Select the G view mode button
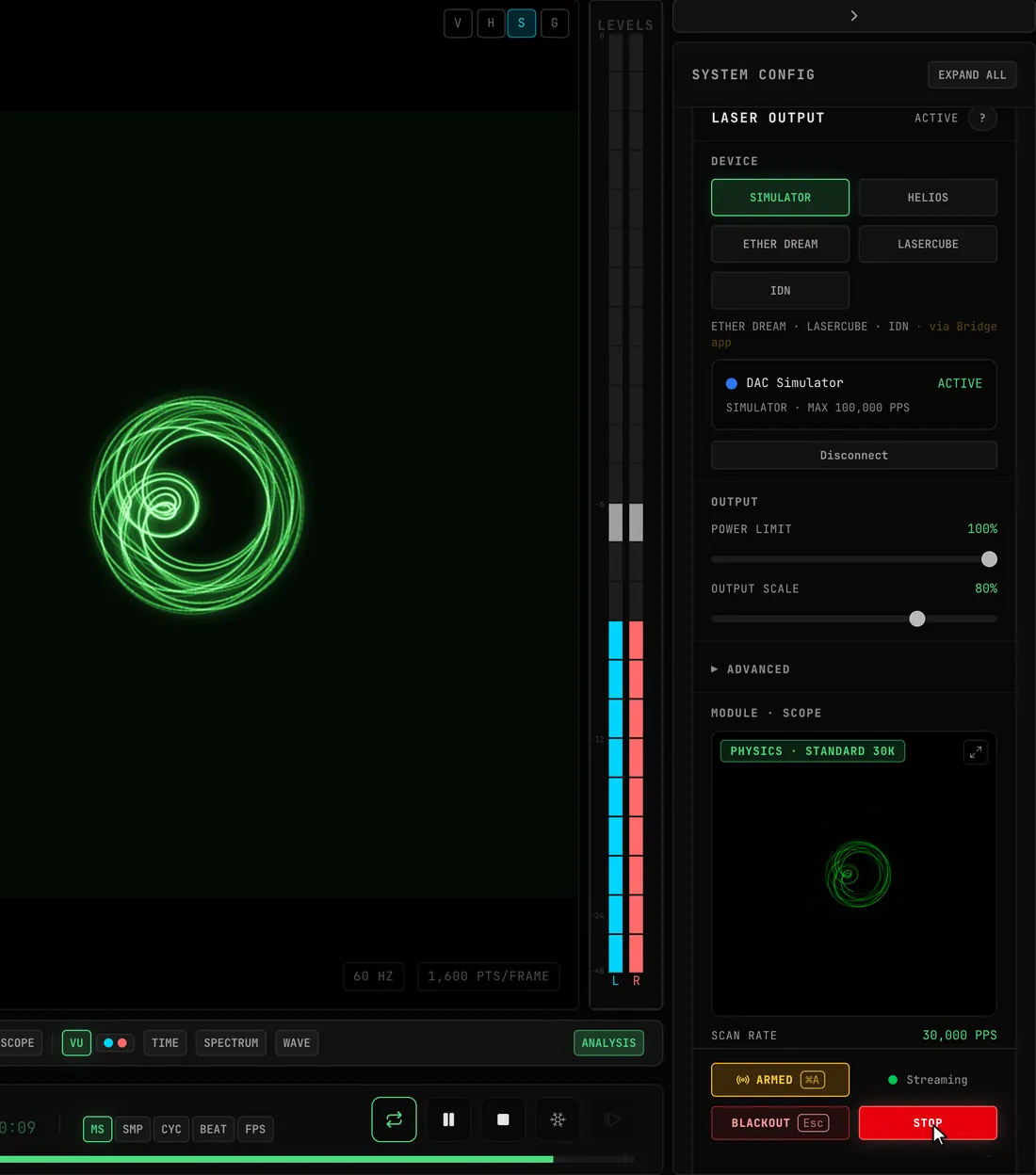Image resolution: width=1036 pixels, height=1175 pixels. tap(555, 23)
